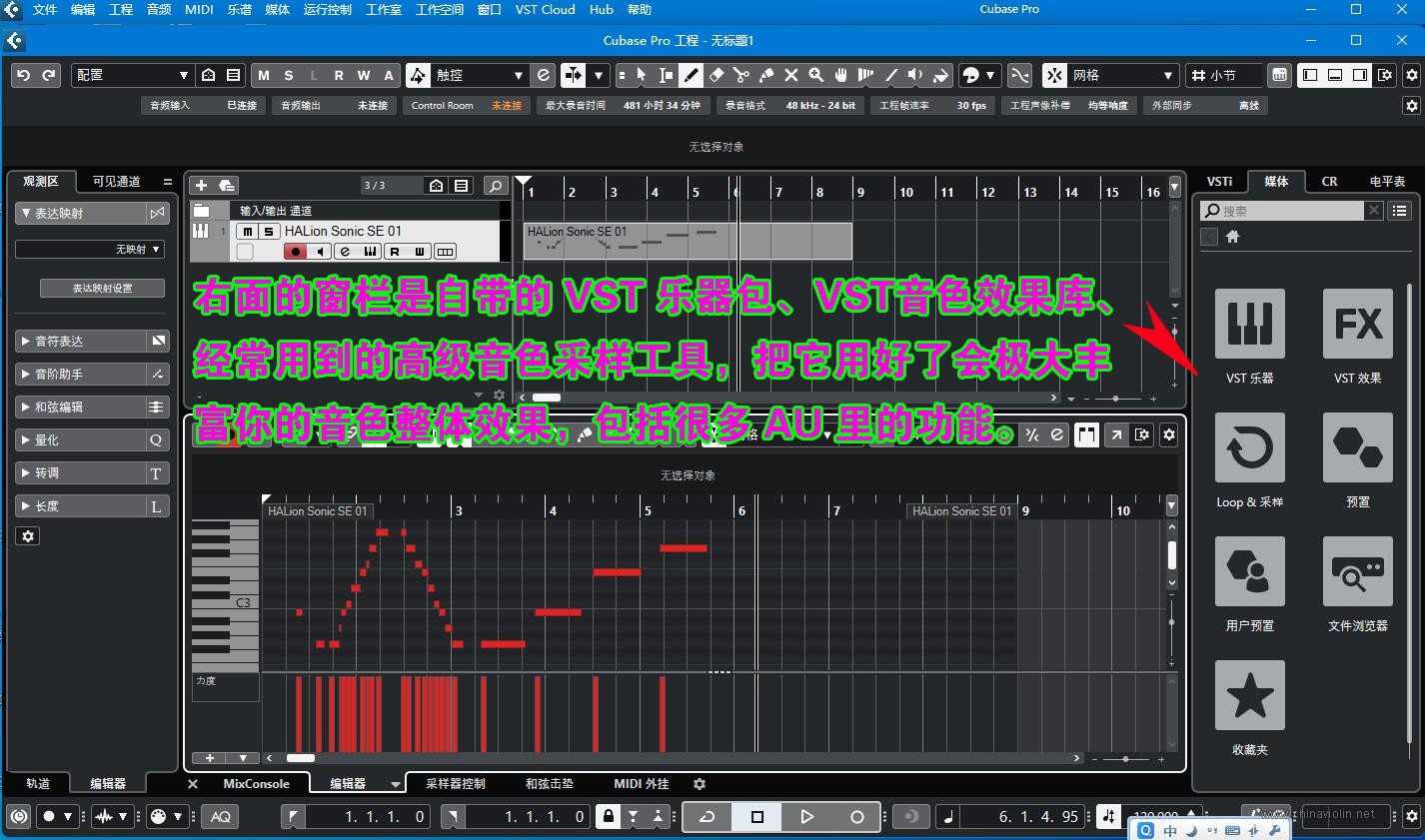Toggle monitor speaker on HALion track
Image resolution: width=1425 pixels, height=840 pixels.
pyautogui.click(x=319, y=252)
